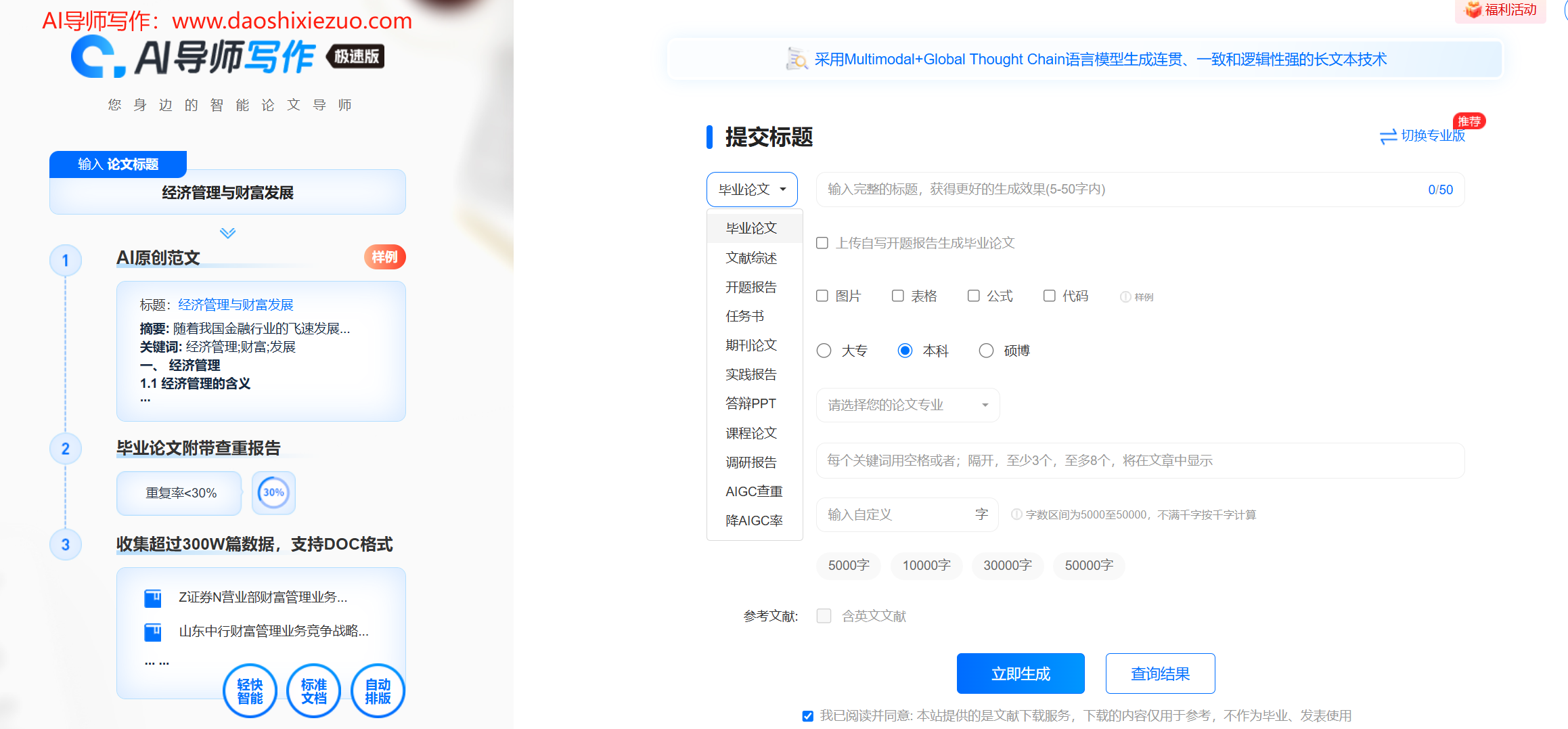The height and width of the screenshot is (729, 1568).
Task: Focus the title input field 输入完整的标题
Action: point(1140,190)
